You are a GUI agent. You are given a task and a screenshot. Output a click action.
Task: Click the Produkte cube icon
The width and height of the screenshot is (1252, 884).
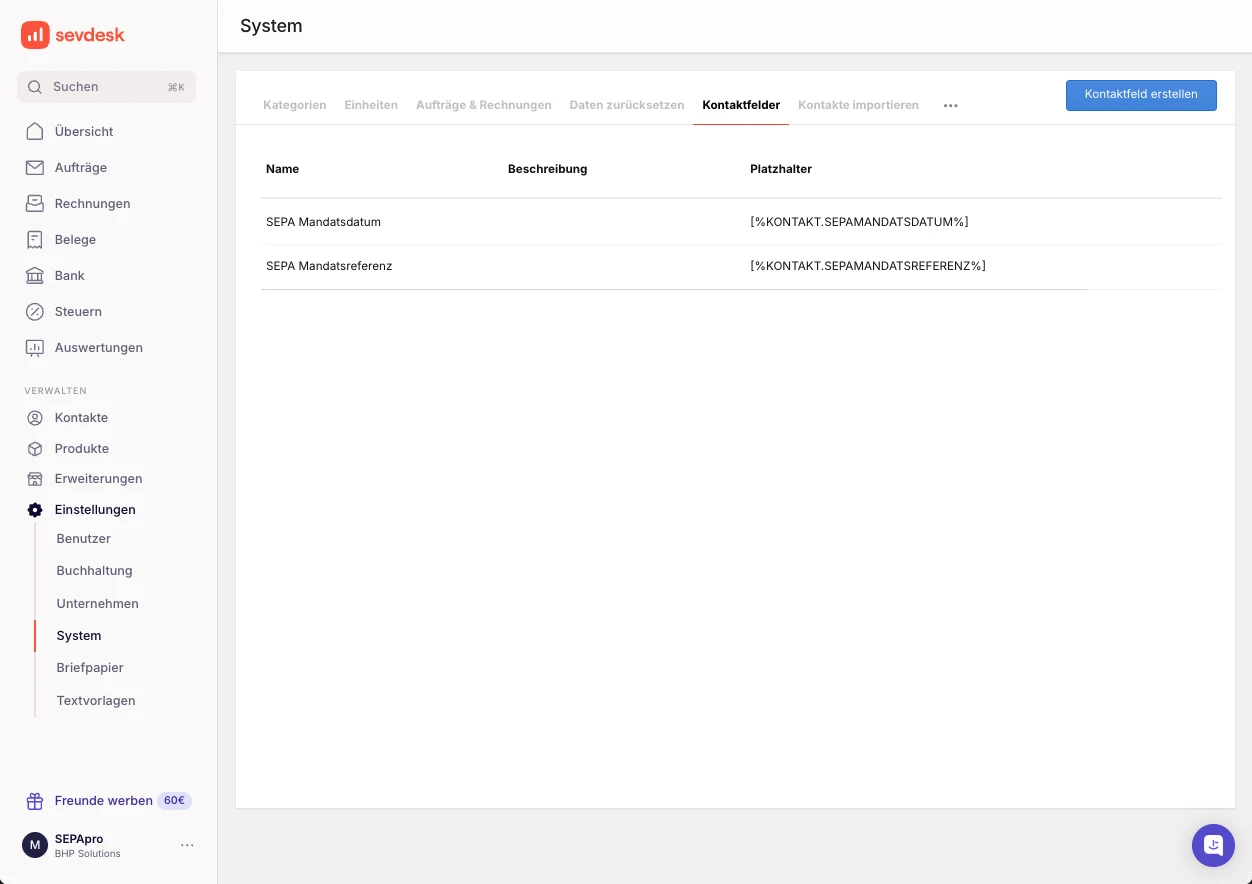click(34, 448)
